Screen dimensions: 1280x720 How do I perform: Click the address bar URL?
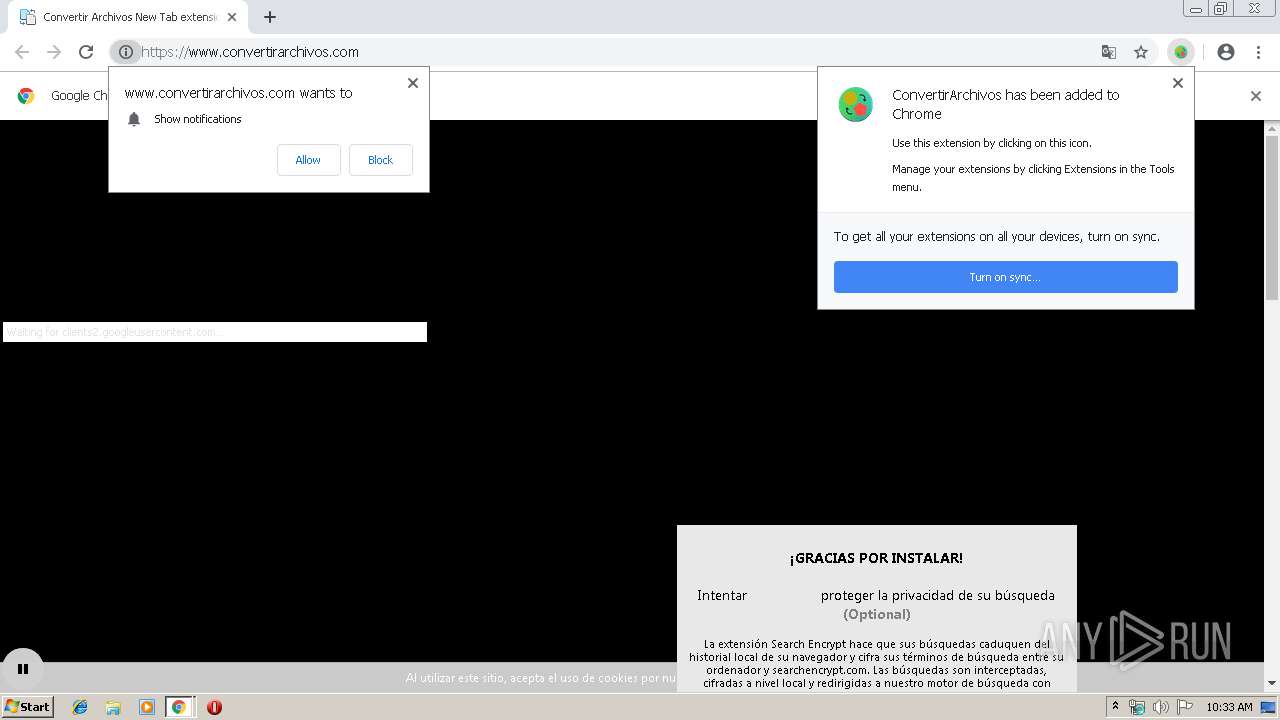point(250,52)
